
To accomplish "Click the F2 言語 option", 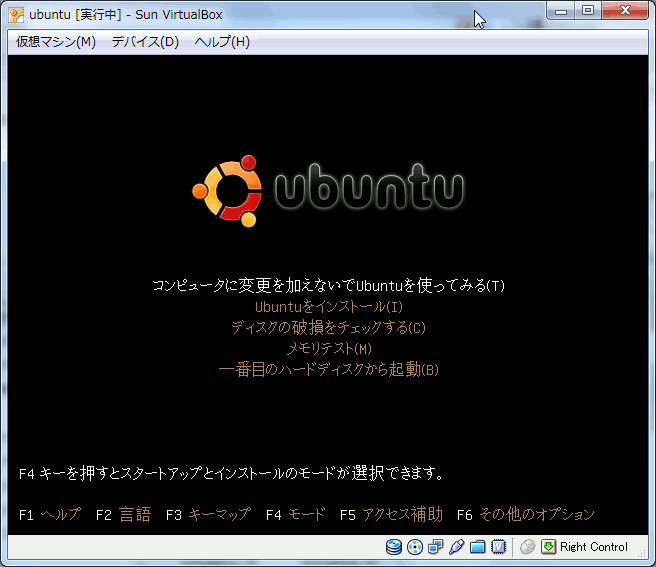I will click(x=123, y=515).
